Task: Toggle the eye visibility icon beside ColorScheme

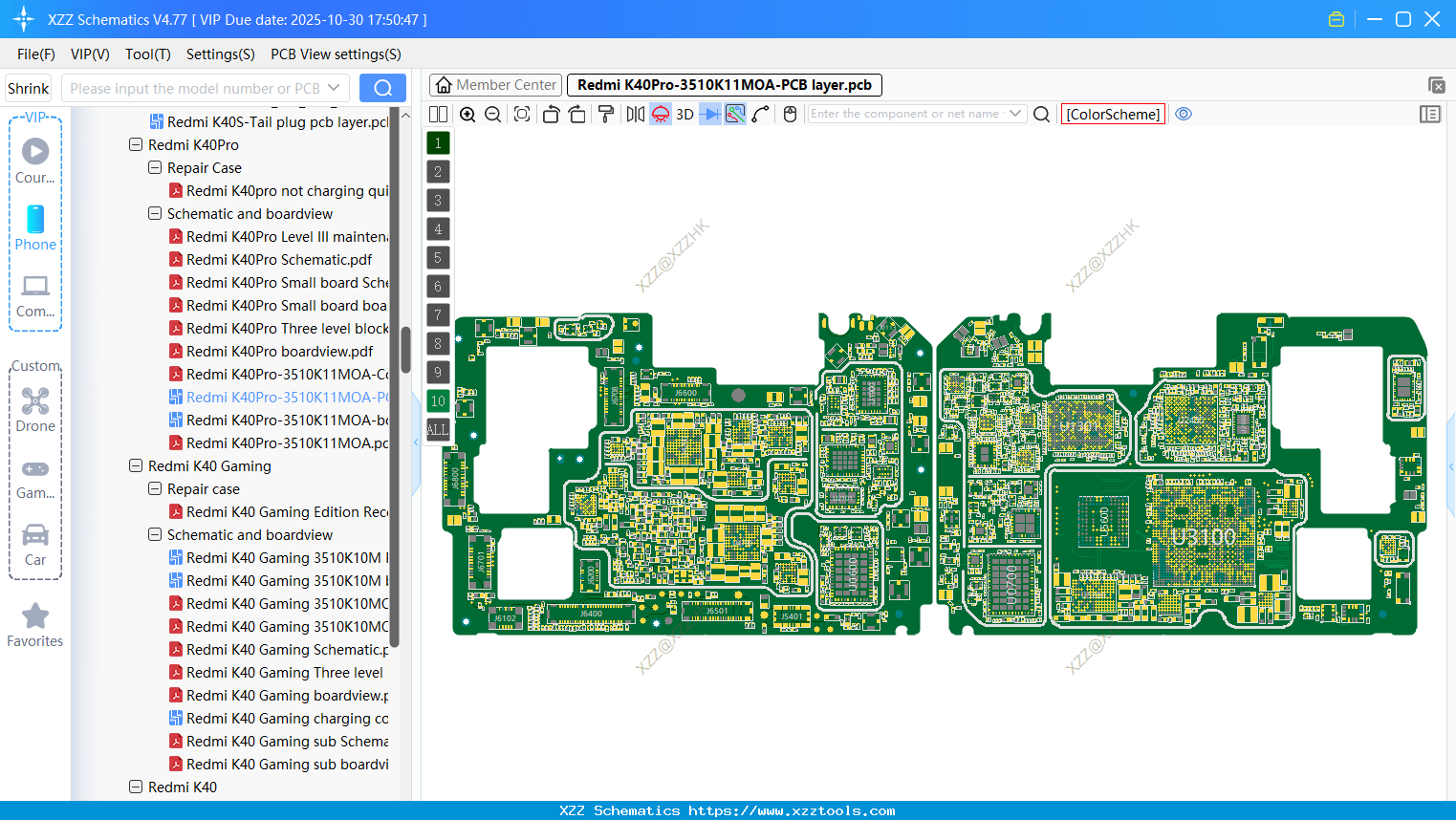Action: click(1183, 114)
